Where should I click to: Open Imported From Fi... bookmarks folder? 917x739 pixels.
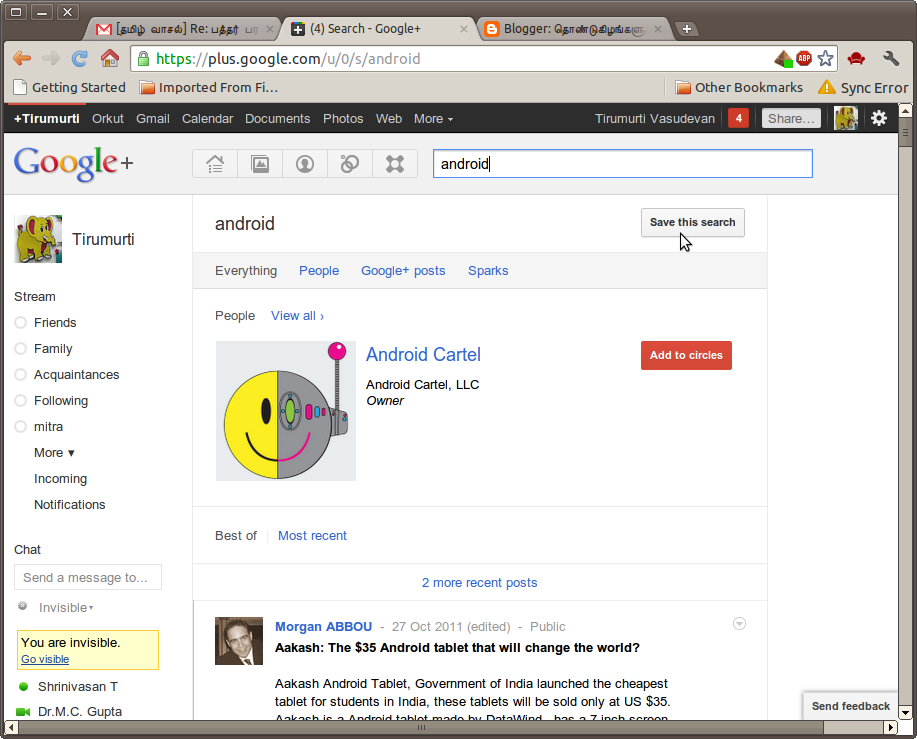pos(209,88)
